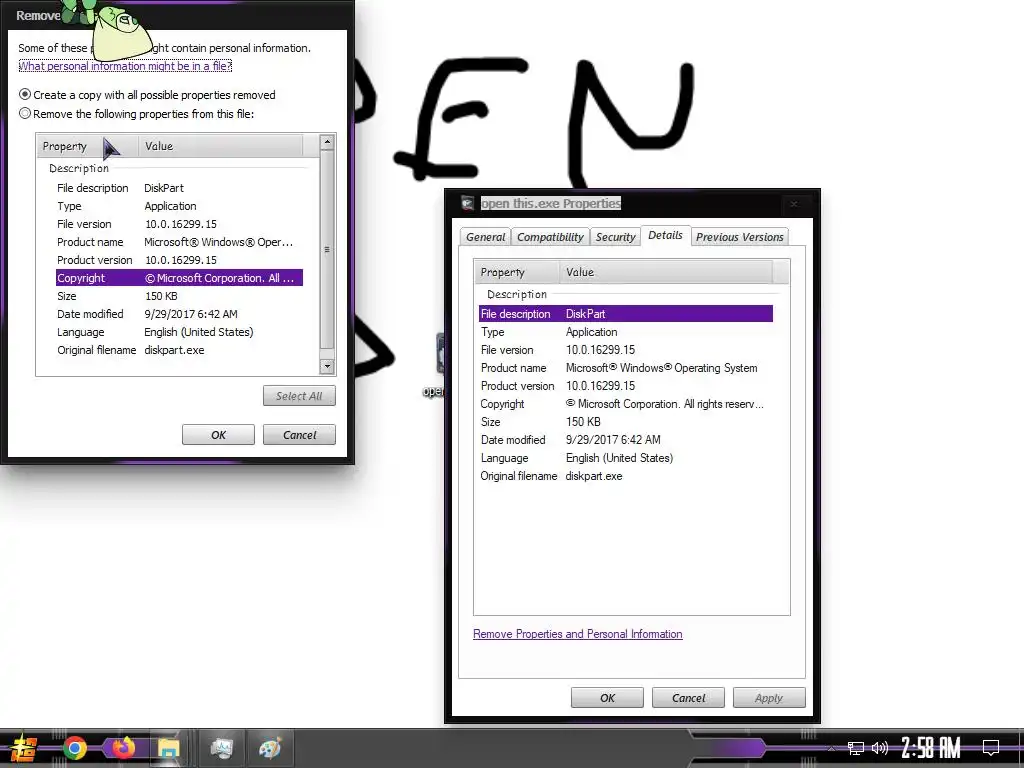Close the open this.exe Properties window
The width and height of the screenshot is (1024, 768).
[794, 204]
